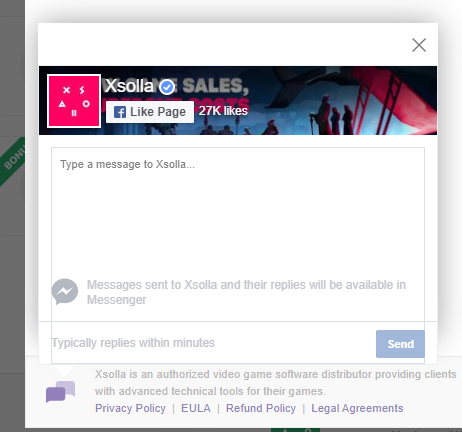Viewport: 462px width, 432px height.
Task: Open the Privacy Policy link
Action: pyautogui.click(x=130, y=408)
